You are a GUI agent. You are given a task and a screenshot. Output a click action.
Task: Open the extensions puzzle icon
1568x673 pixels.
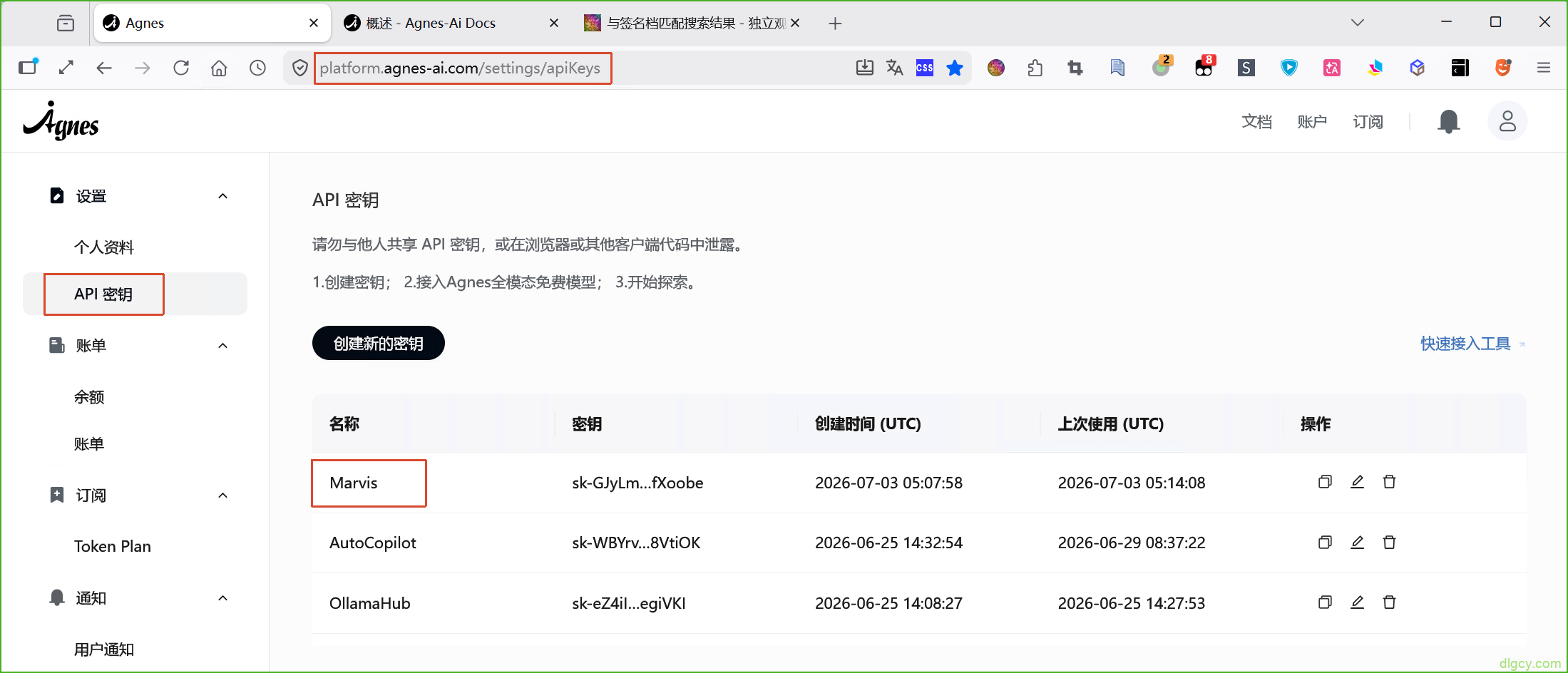tap(1035, 68)
